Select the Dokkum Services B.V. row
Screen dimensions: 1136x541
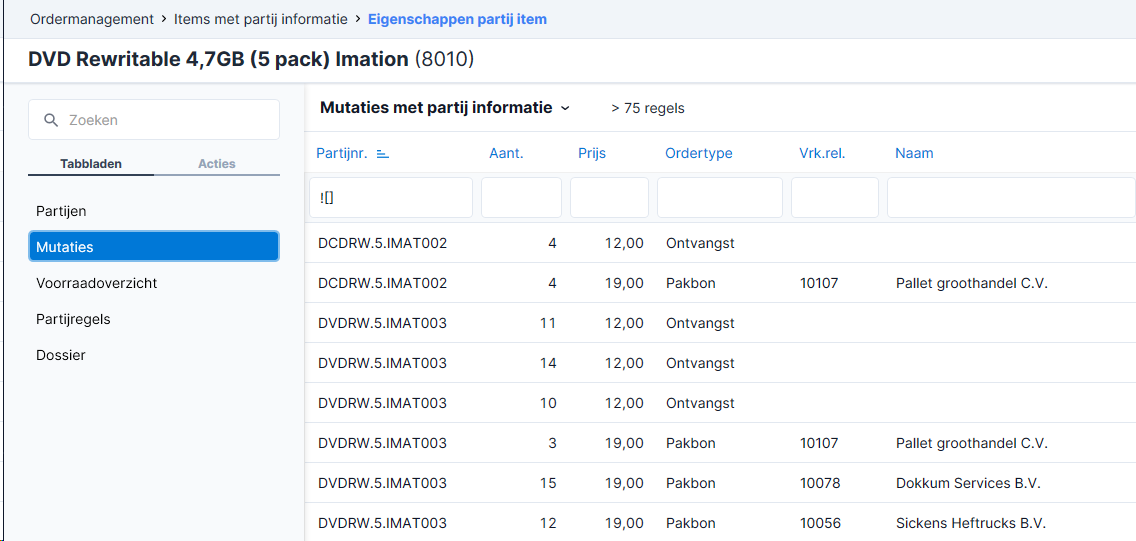(x=720, y=483)
